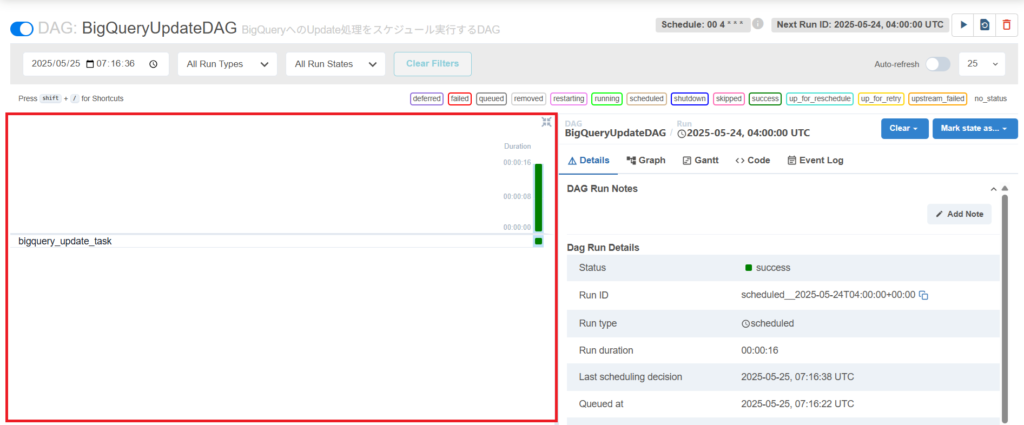Image resolution: width=1024 pixels, height=425 pixels.
Task: Click the removed status legend badge
Action: [x=528, y=99]
